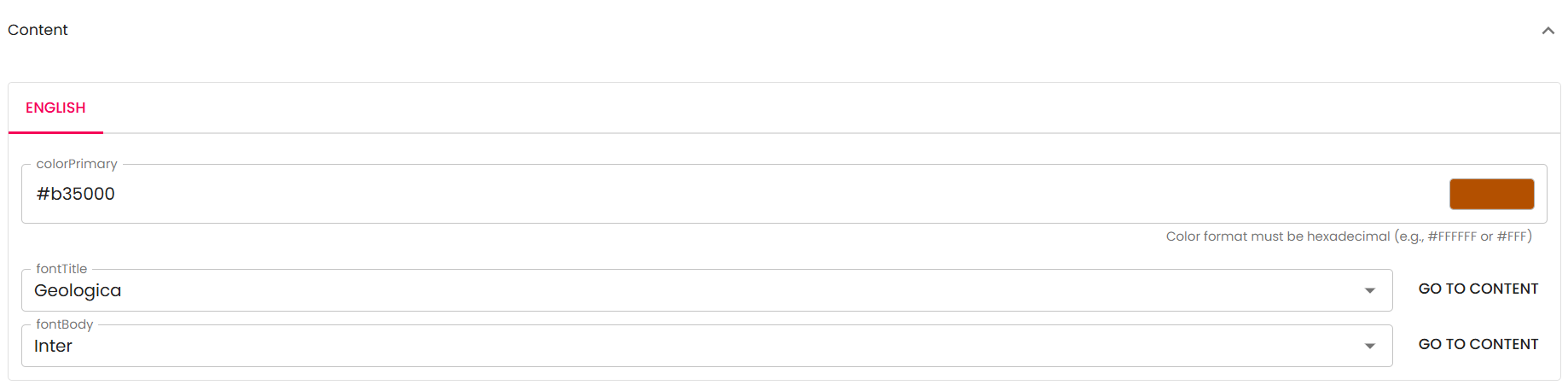
Task: Click the selected Inter font value
Action: (x=53, y=346)
